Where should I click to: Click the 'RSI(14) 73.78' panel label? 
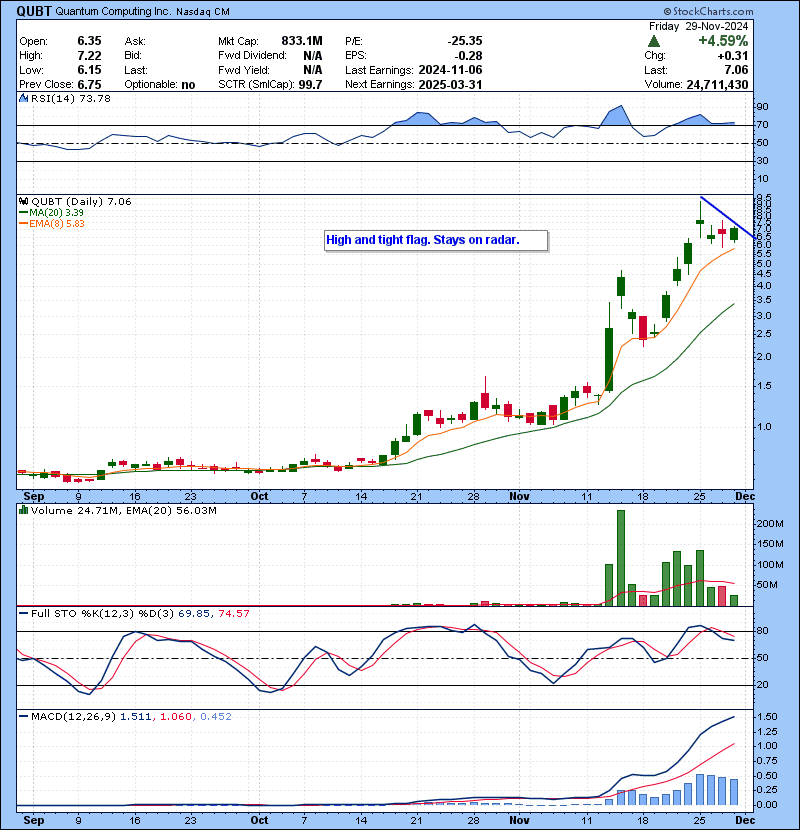coord(70,98)
